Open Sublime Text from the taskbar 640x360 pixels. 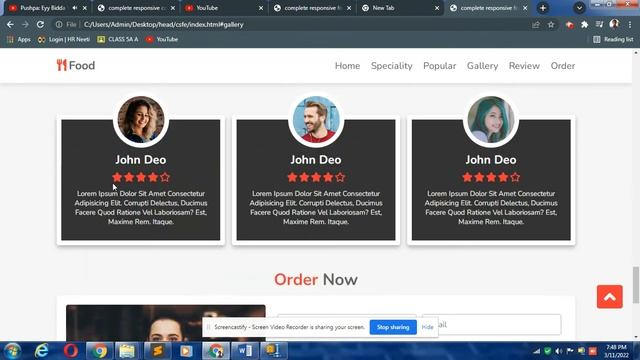click(158, 351)
